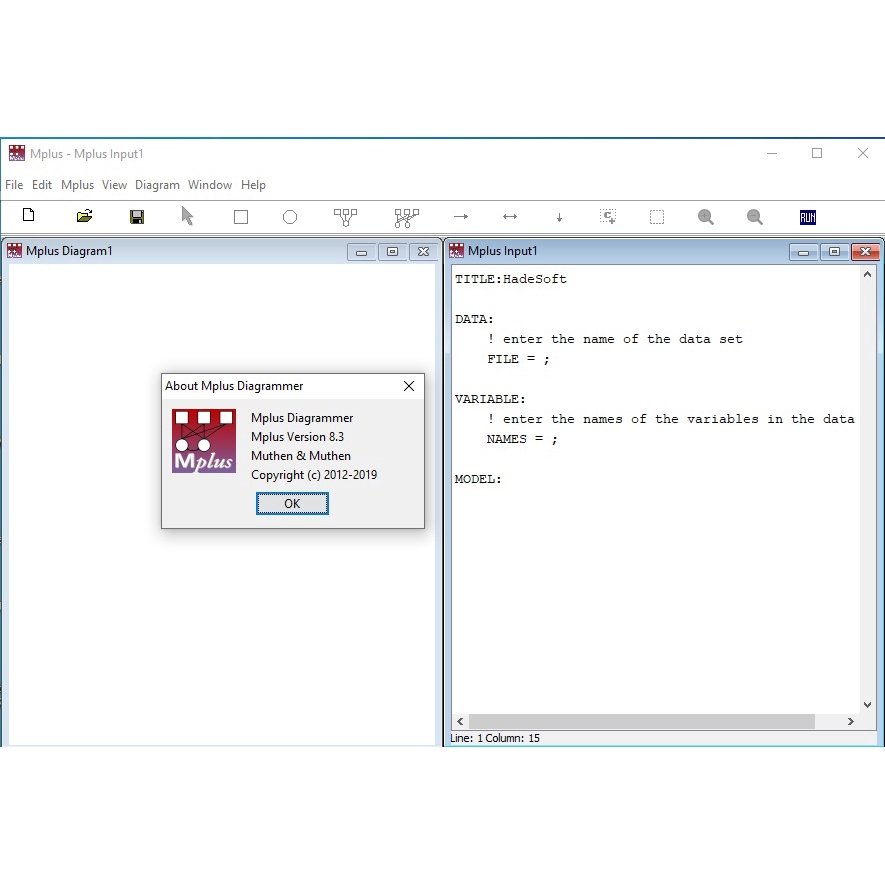885x885 pixels.
Task: Select the residual down-arrow tool
Action: (x=559, y=217)
